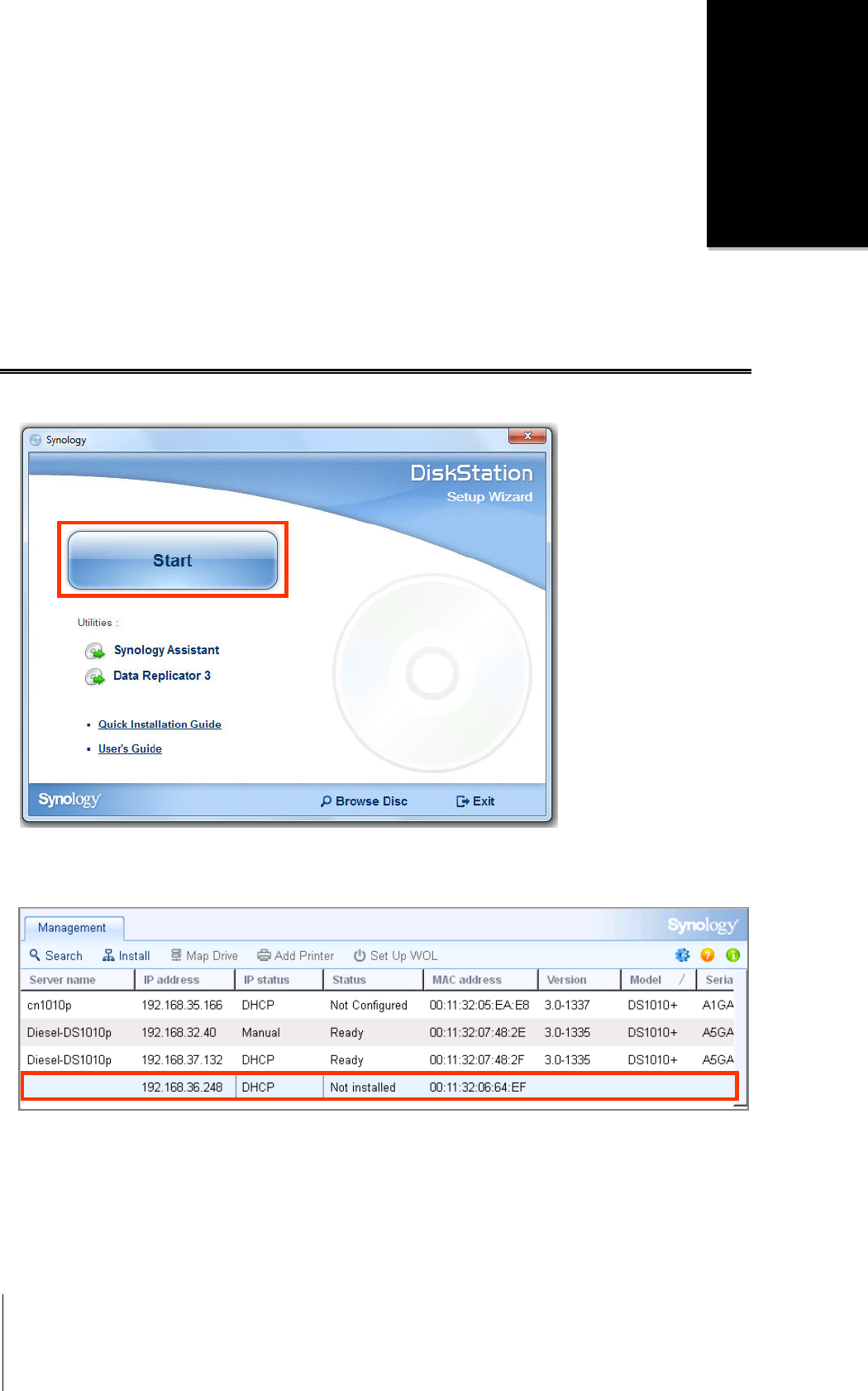
Task: Click MAC address 00:11:32:06:64:EF
Action: [478, 1087]
